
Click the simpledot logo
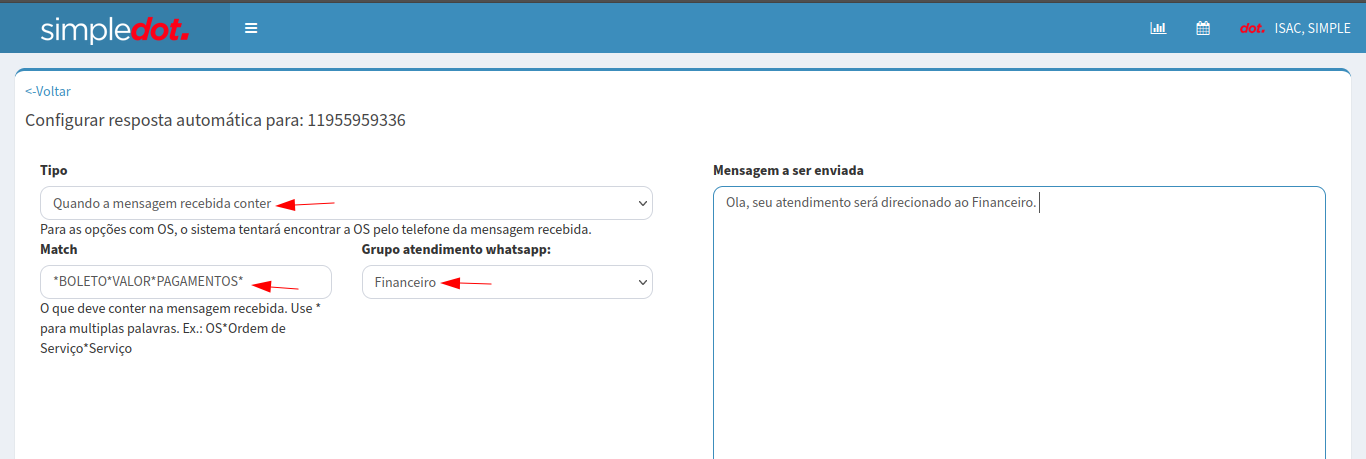tap(114, 29)
